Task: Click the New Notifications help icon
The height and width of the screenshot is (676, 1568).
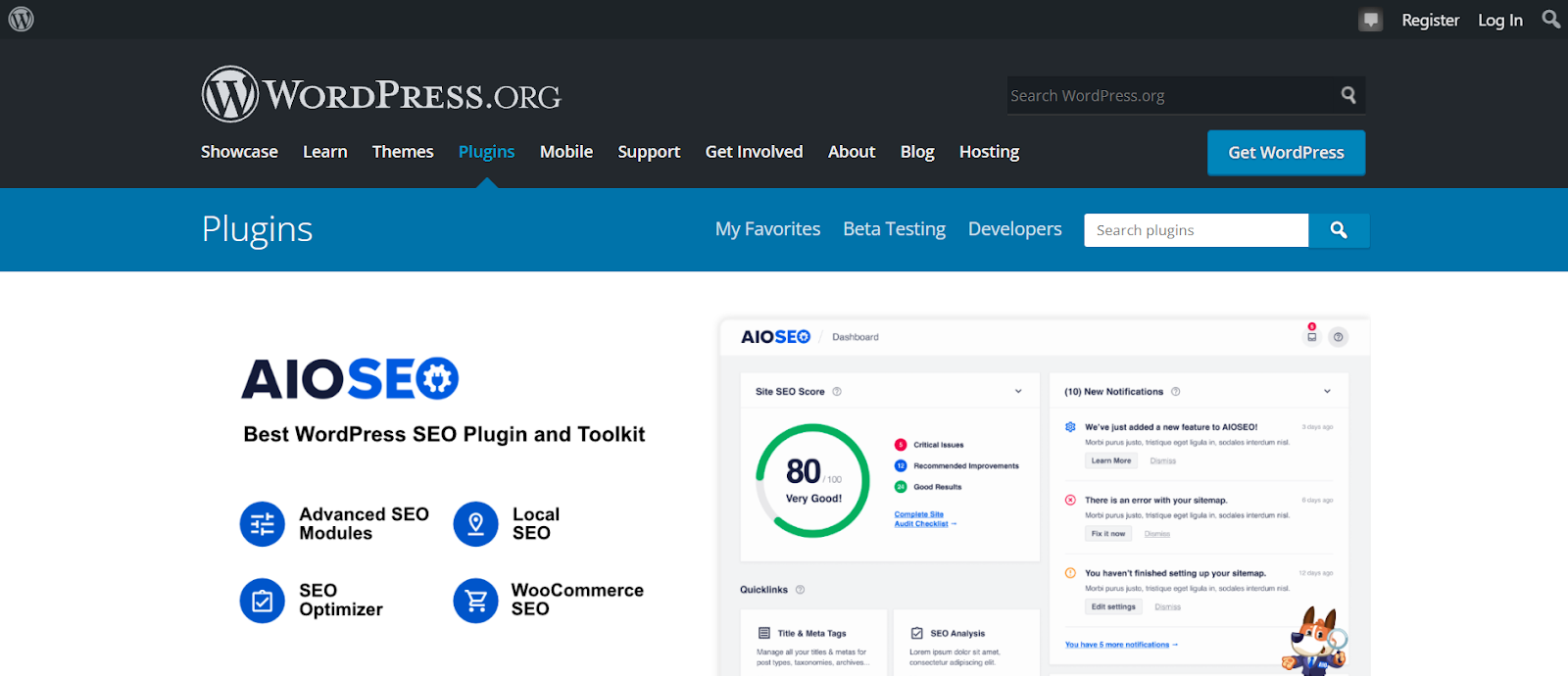Action: coord(1176,392)
